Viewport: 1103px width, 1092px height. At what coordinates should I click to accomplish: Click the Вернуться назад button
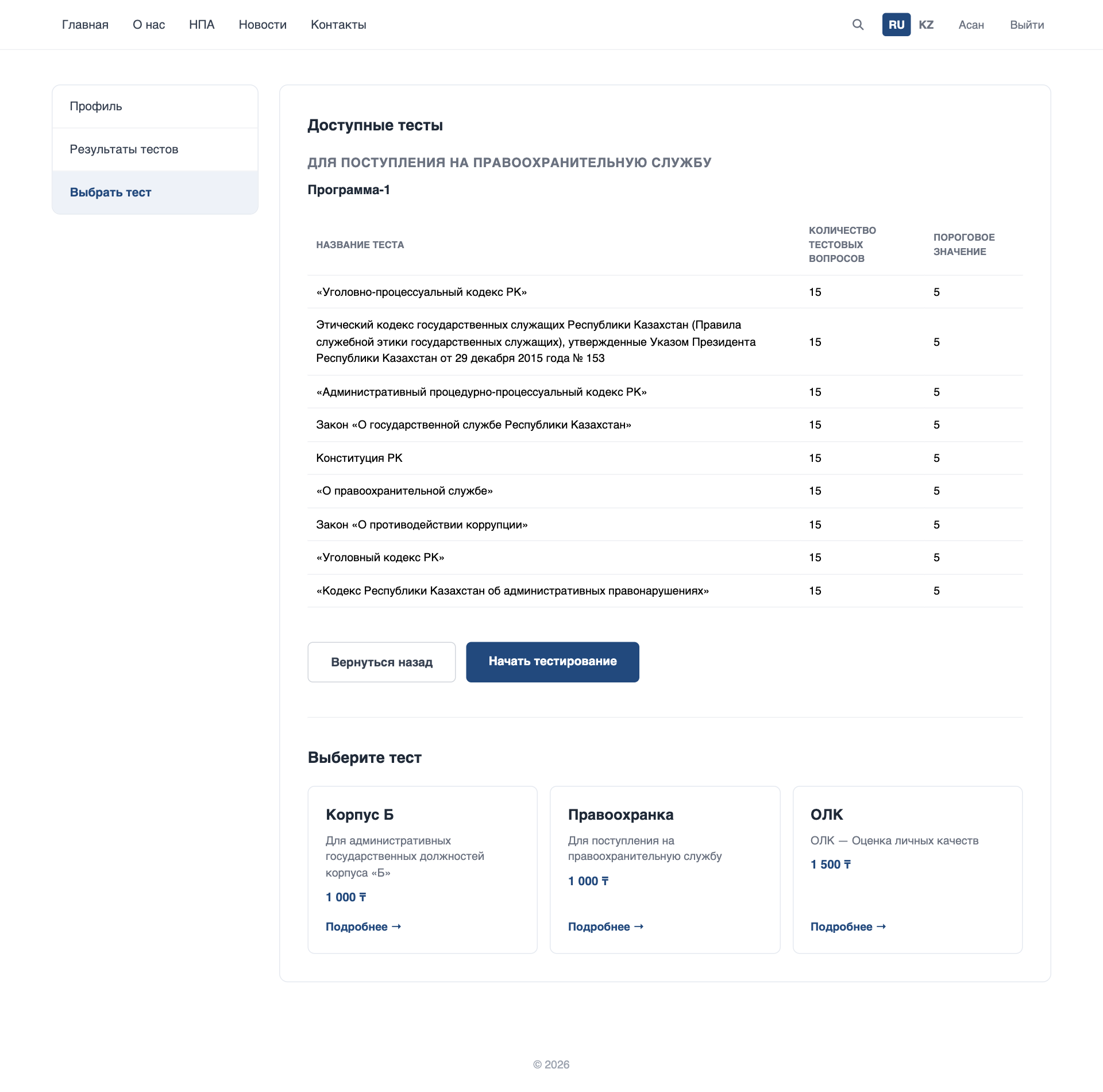(x=381, y=662)
